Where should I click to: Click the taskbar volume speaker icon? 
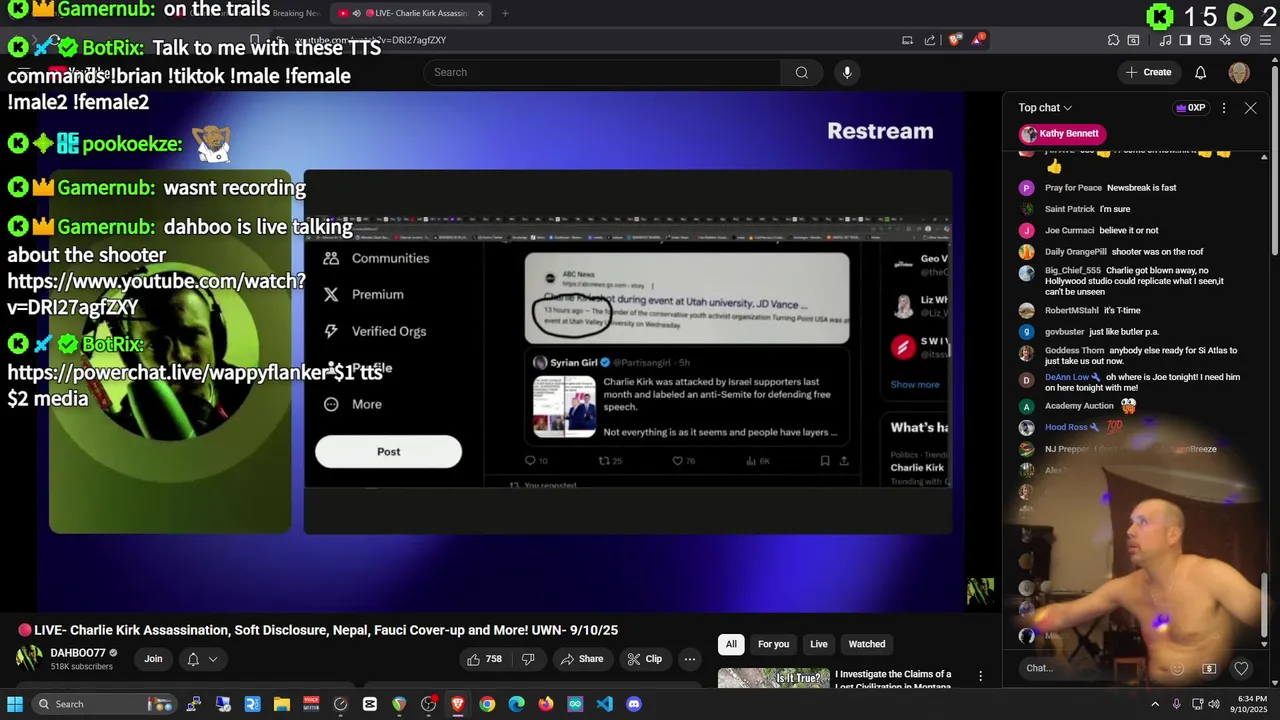(x=1214, y=704)
